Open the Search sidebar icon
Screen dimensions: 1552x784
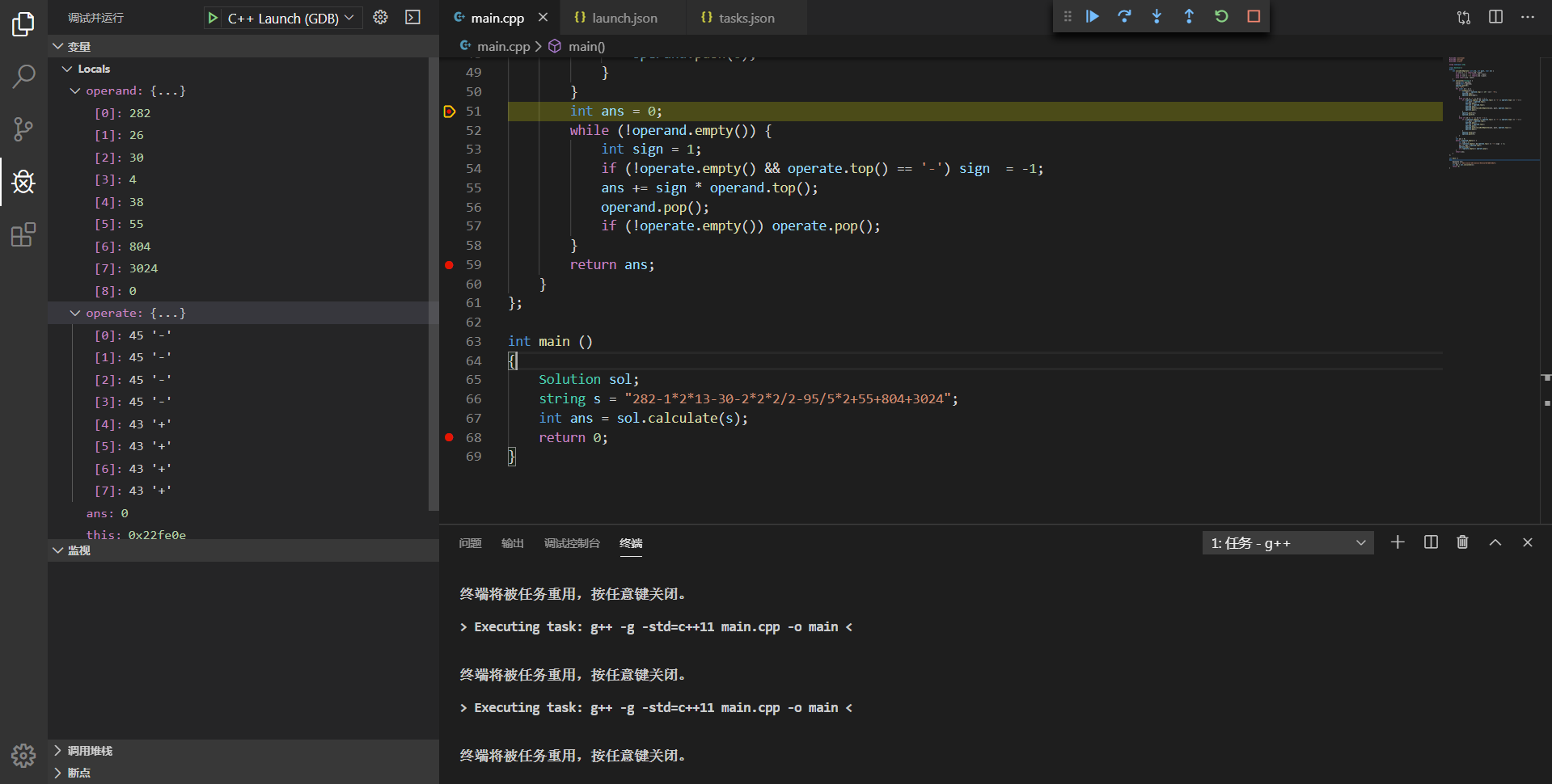[x=23, y=76]
